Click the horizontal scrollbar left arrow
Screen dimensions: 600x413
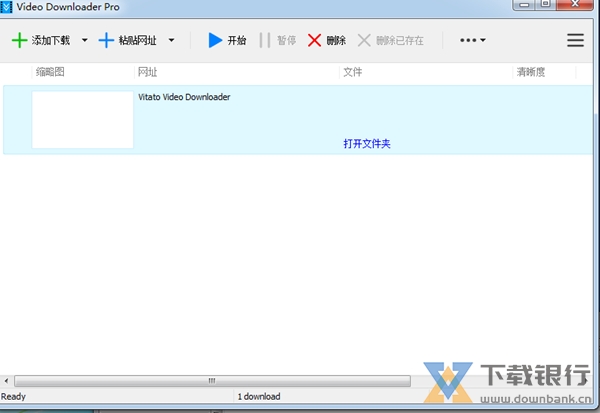point(6,381)
